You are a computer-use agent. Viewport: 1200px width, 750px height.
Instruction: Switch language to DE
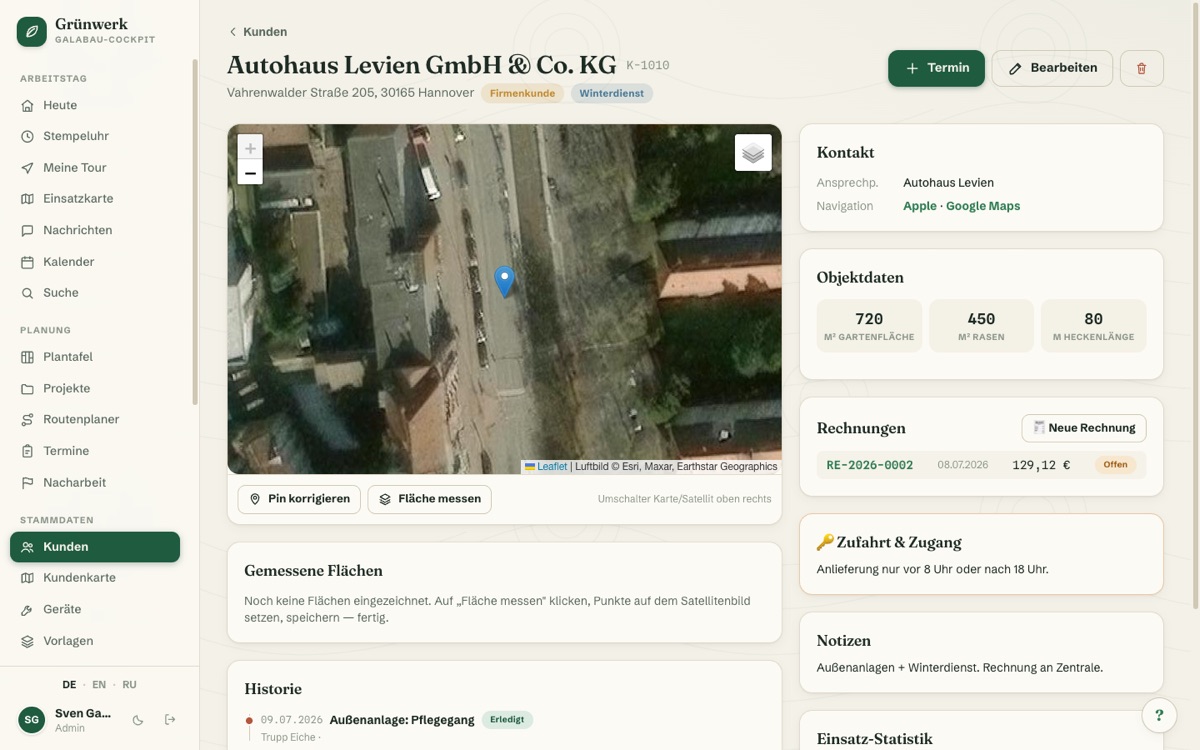[69, 685]
